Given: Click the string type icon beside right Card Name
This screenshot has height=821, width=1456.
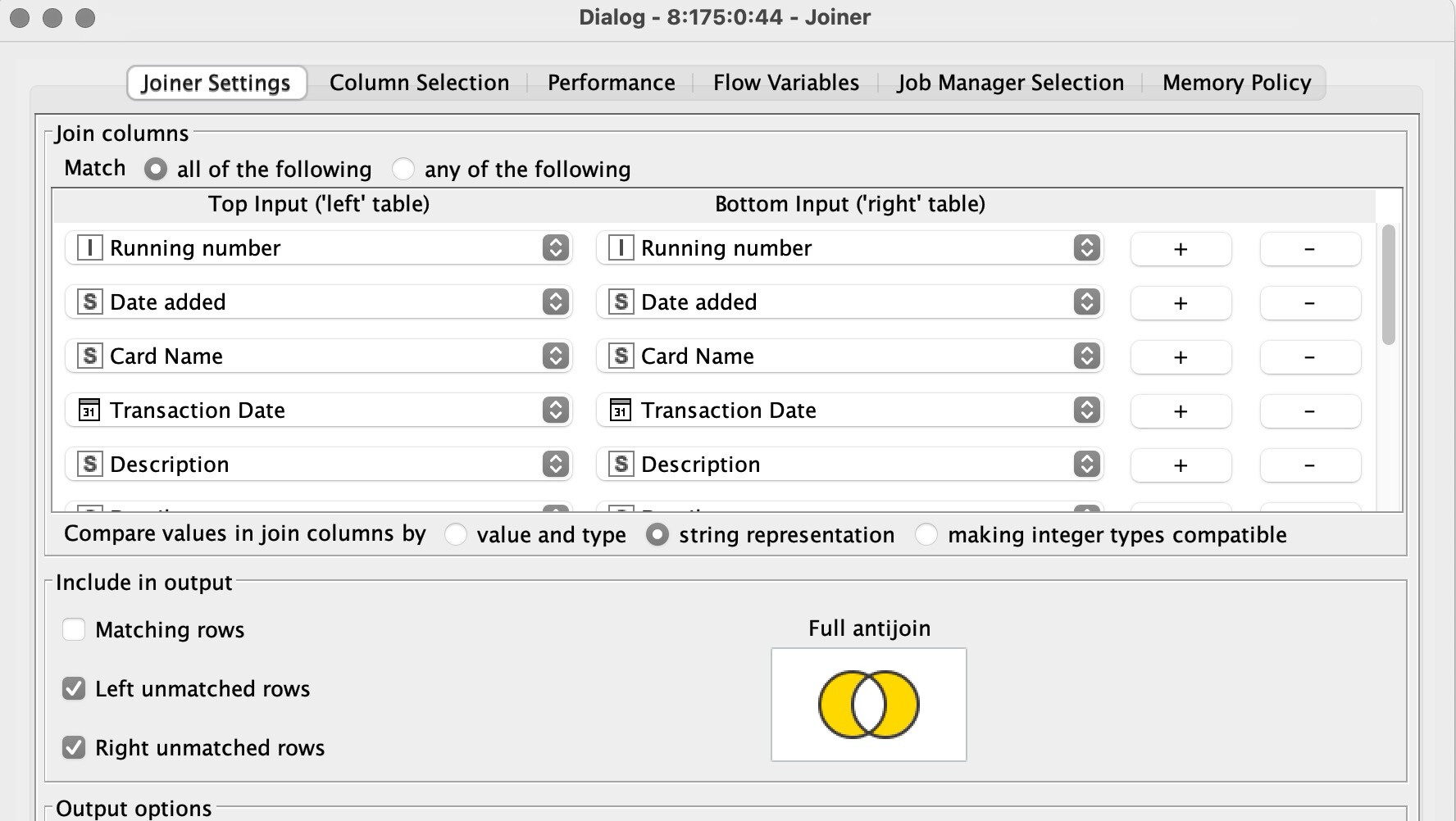Looking at the screenshot, I should pyautogui.click(x=619, y=356).
